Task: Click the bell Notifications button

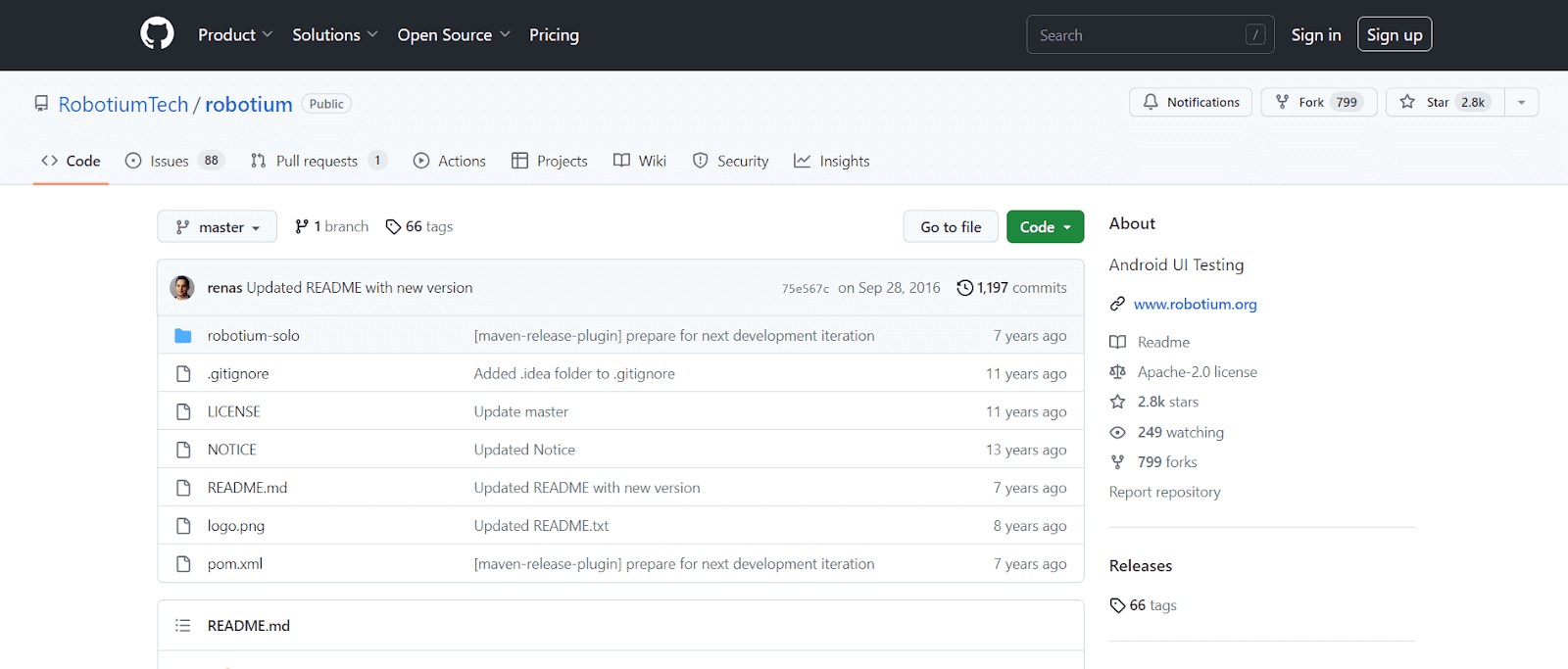Action: coord(1191,102)
